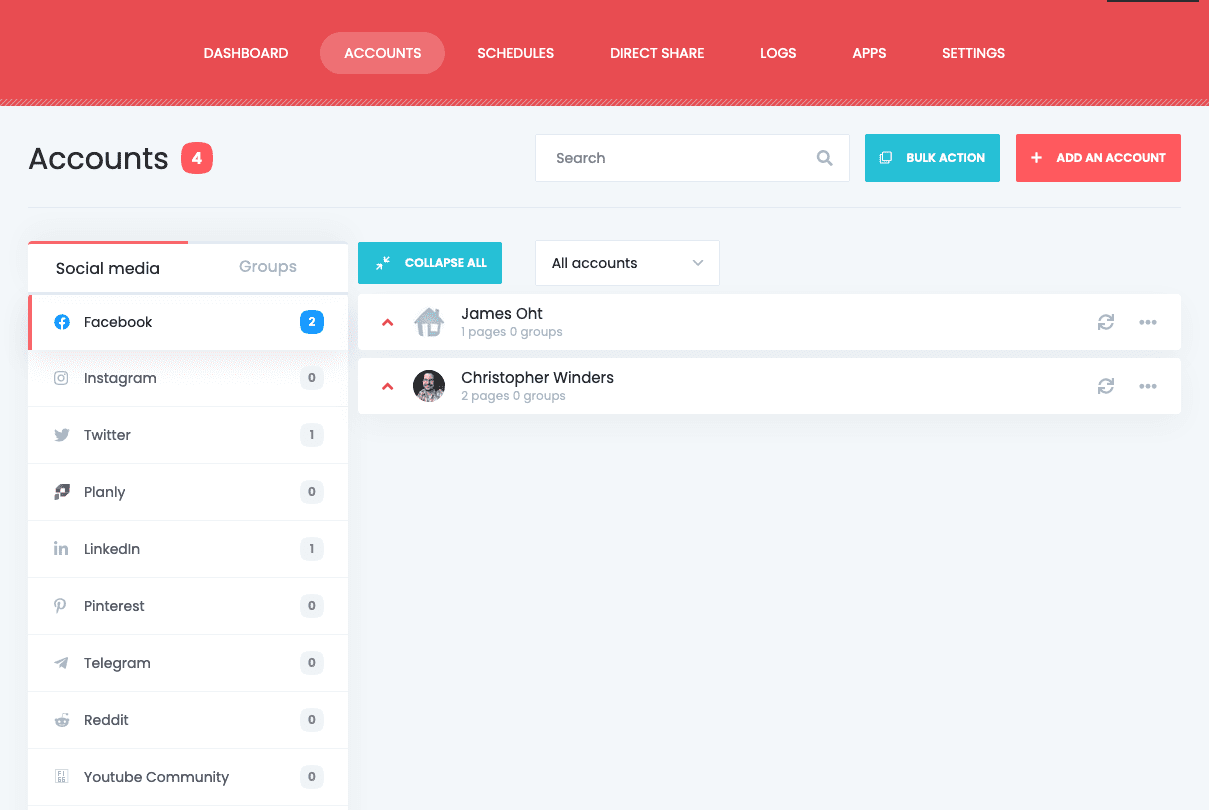Click the search magnifier icon

(x=824, y=158)
